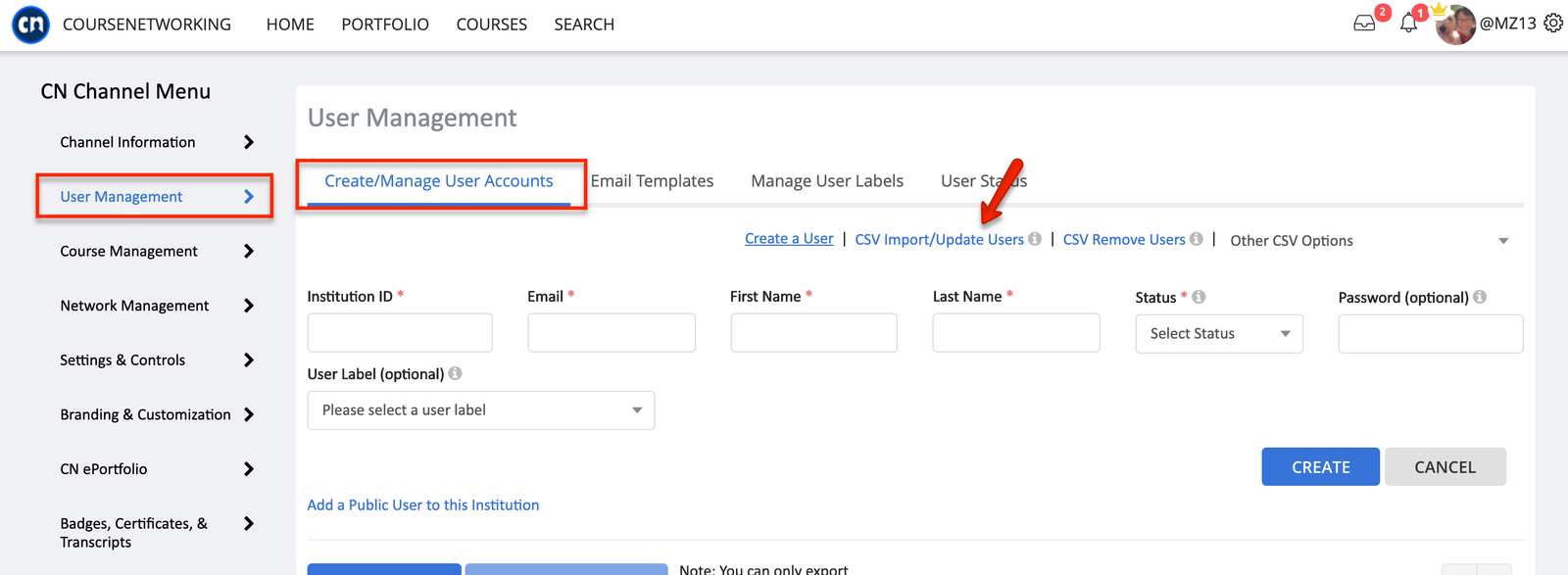Select Badges, Certificates, & Transcripts in sidebar
1568x575 pixels.
133,533
